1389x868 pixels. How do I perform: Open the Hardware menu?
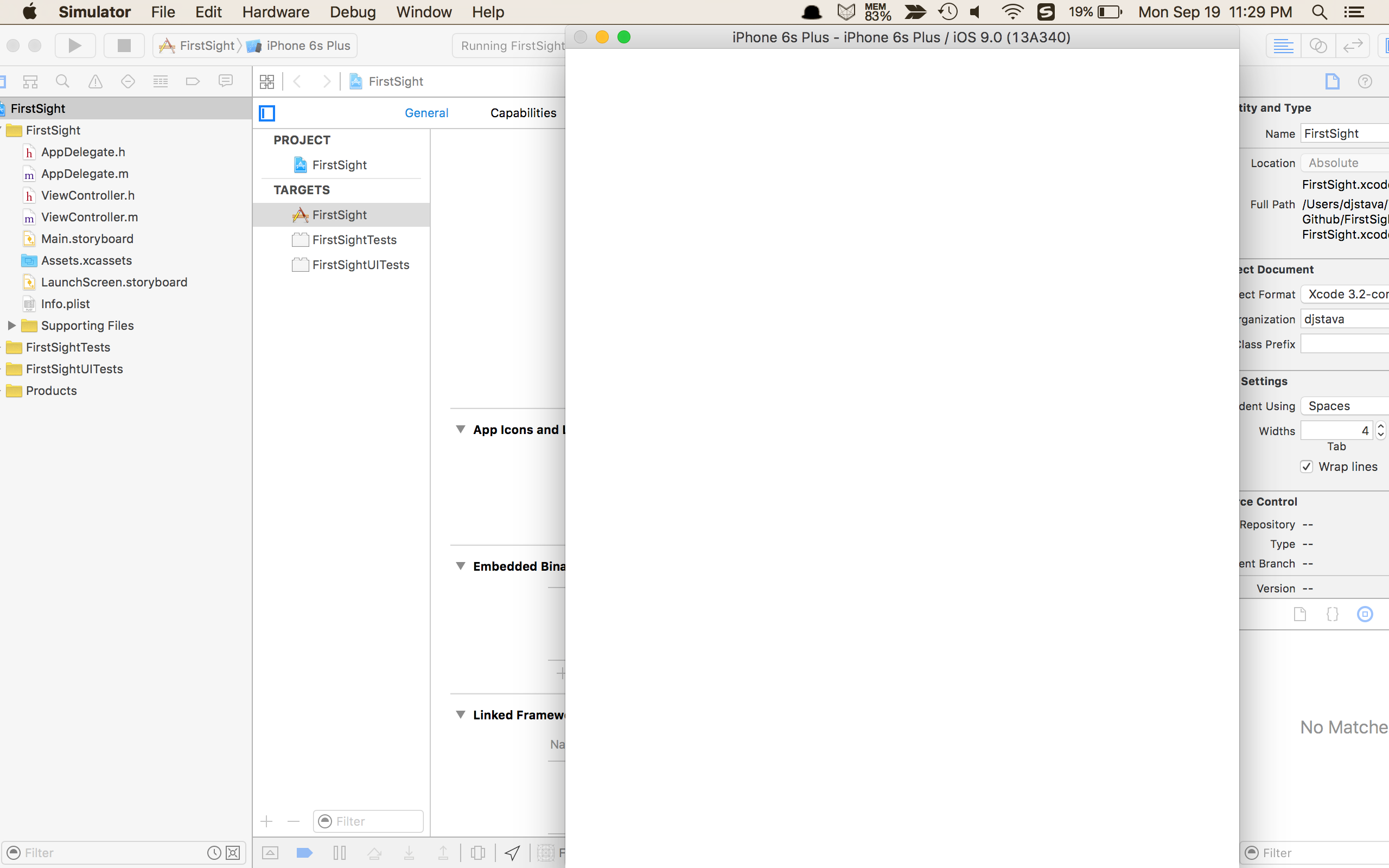click(x=276, y=12)
